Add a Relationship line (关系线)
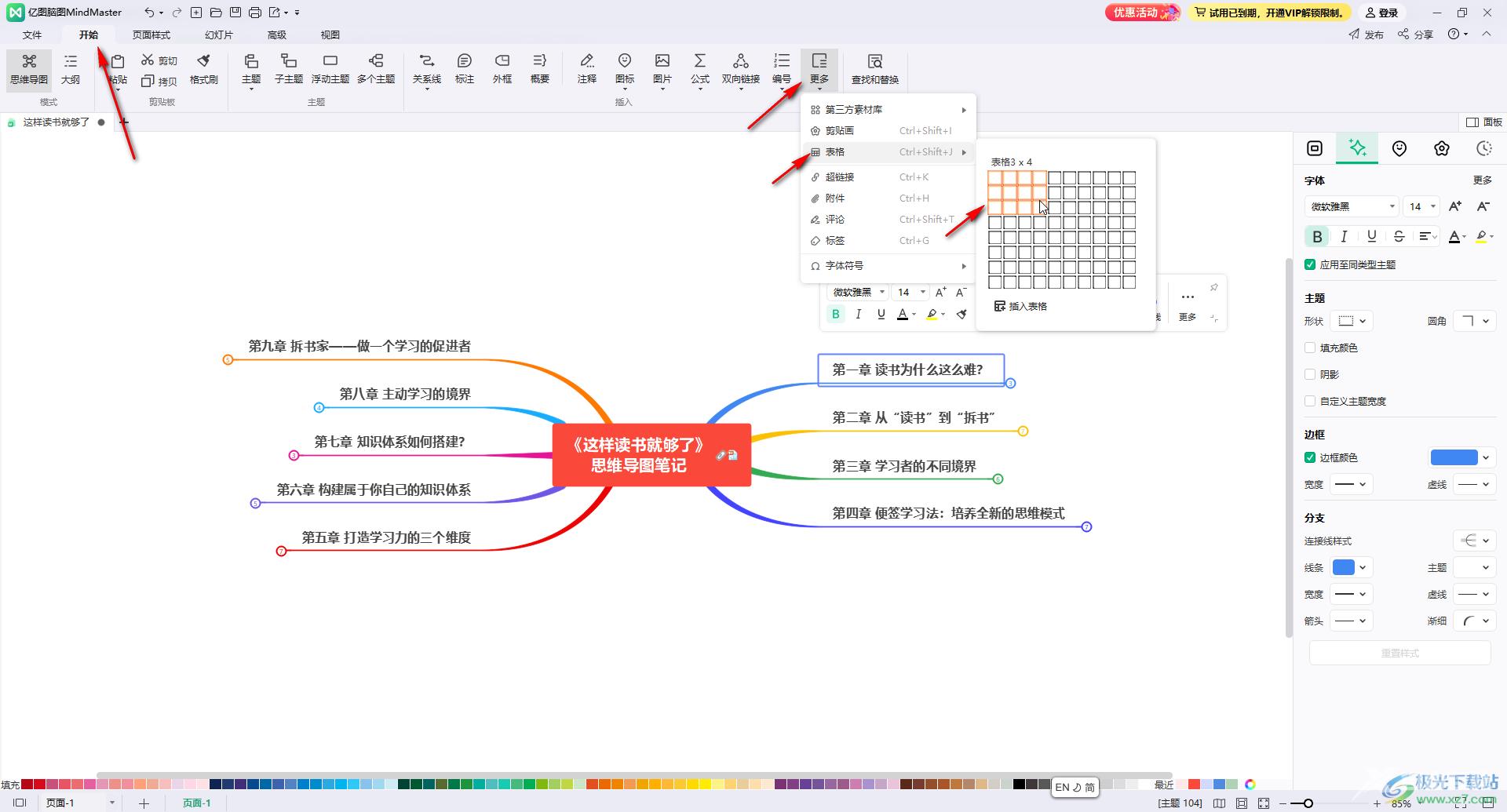The image size is (1507, 812). [x=427, y=69]
